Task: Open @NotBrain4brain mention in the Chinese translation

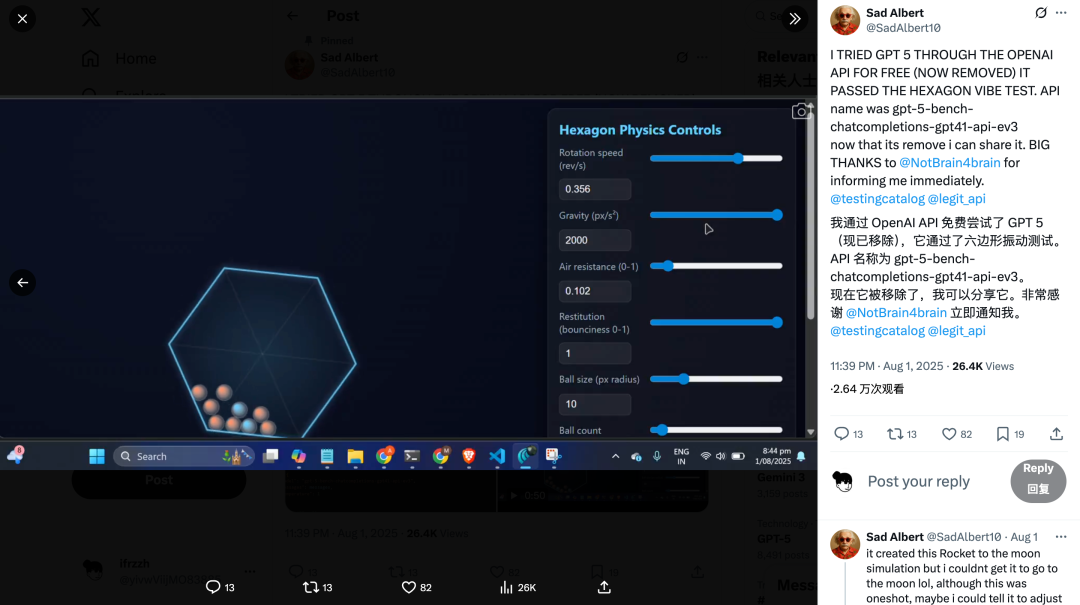Action: [x=896, y=313]
